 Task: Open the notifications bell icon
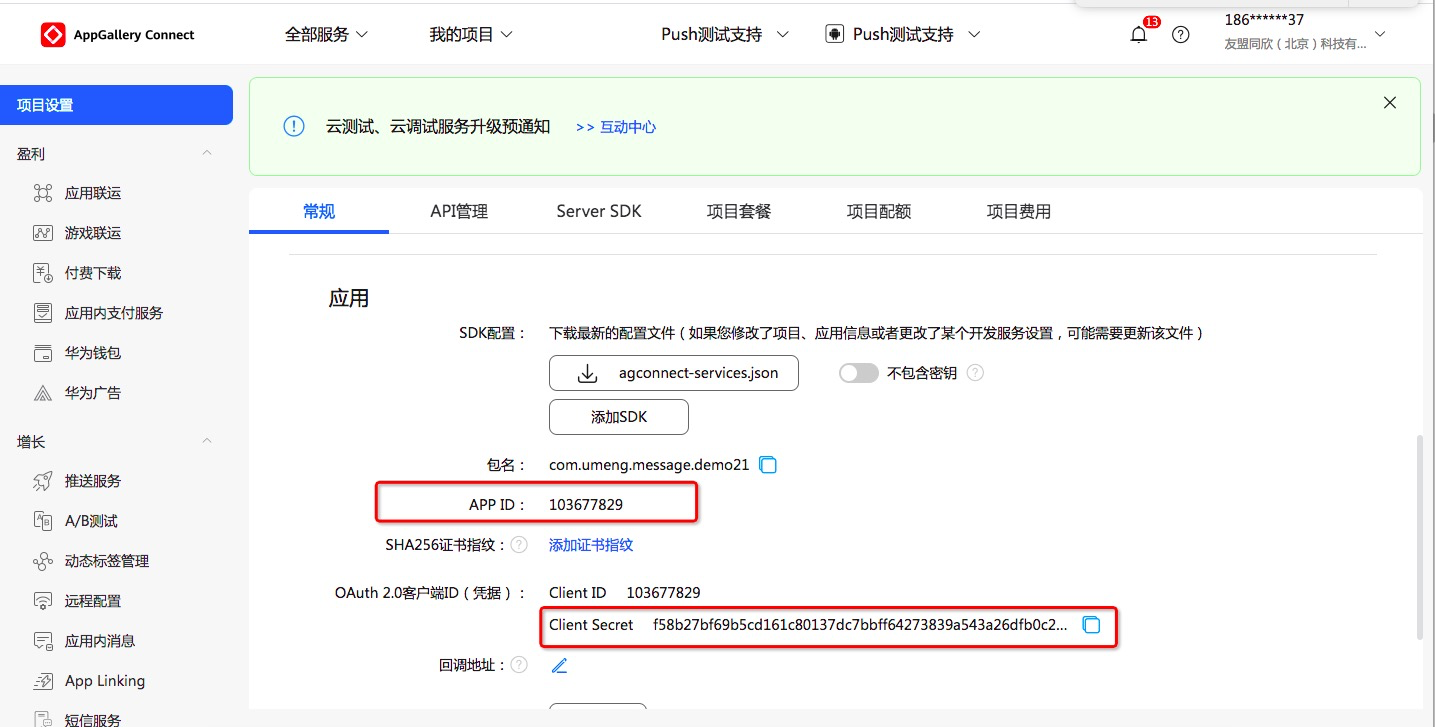point(1138,35)
